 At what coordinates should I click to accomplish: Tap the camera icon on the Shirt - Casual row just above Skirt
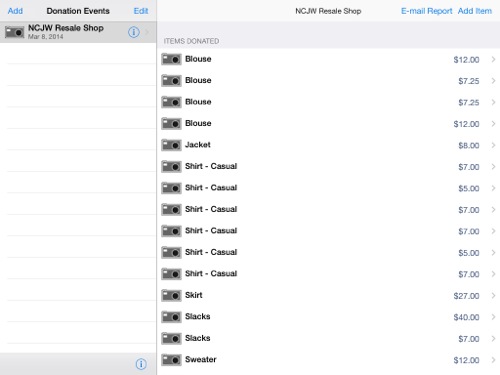click(171, 274)
